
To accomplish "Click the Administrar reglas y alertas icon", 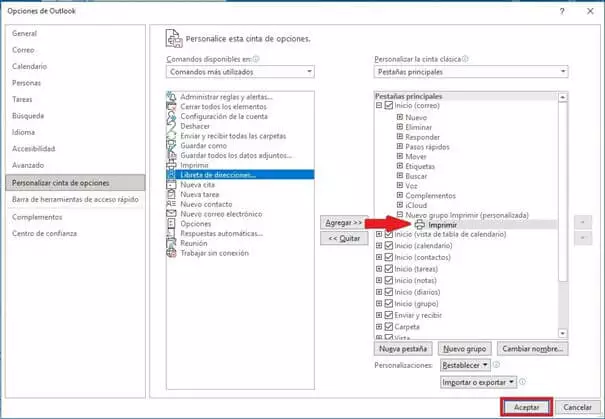I will click(171, 96).
